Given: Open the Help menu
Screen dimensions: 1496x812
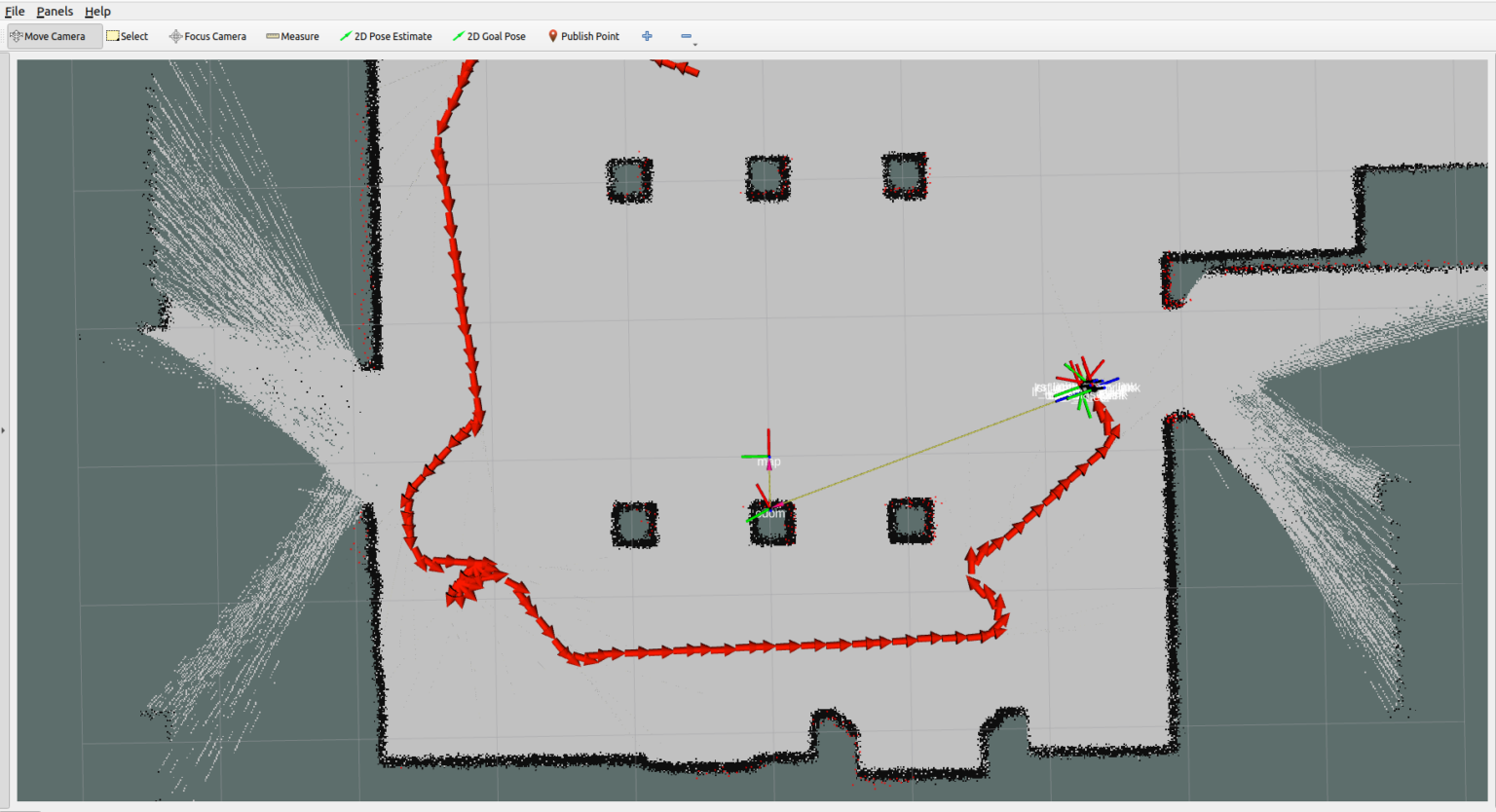Looking at the screenshot, I should tap(97, 11).
